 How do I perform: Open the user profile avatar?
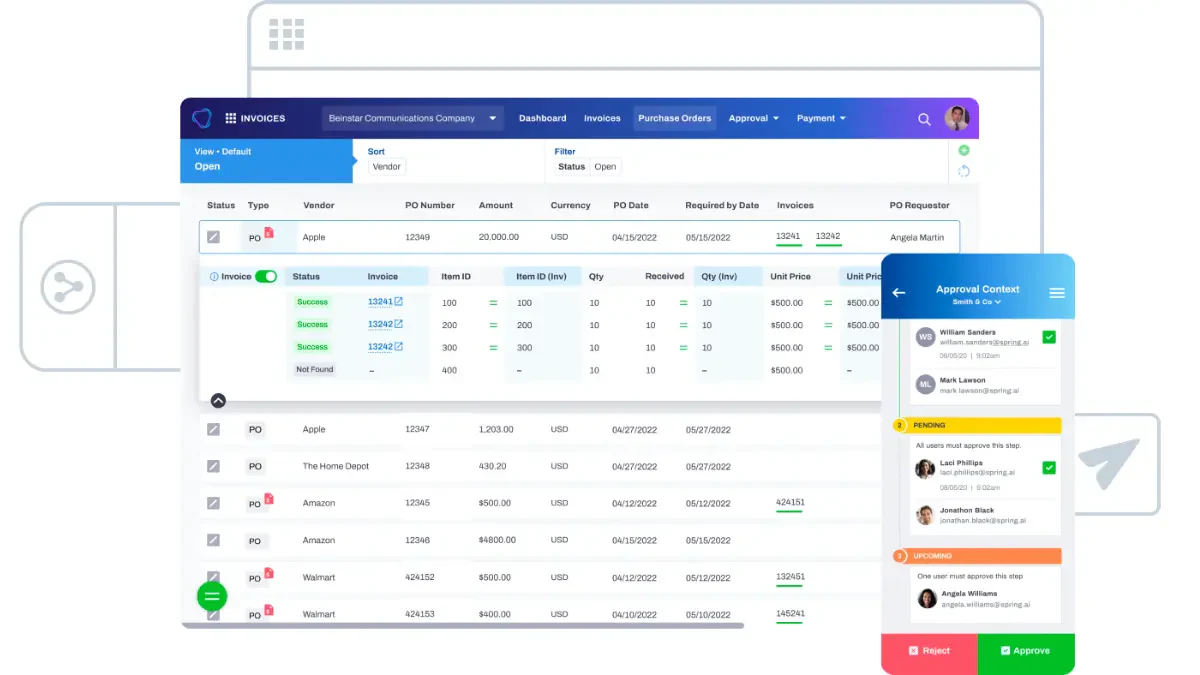957,118
